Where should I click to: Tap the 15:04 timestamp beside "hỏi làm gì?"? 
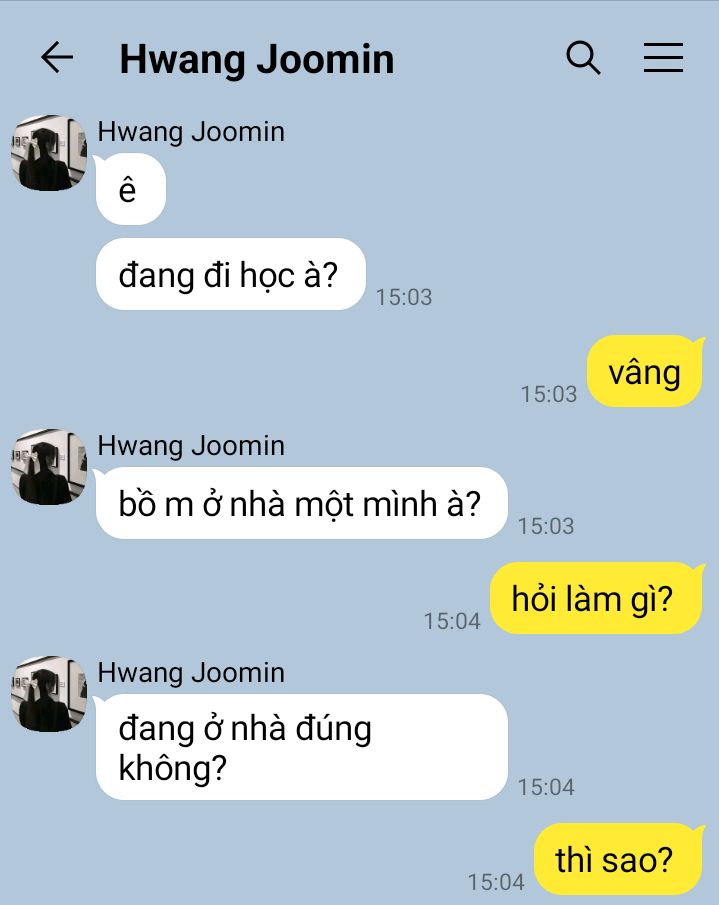(452, 621)
